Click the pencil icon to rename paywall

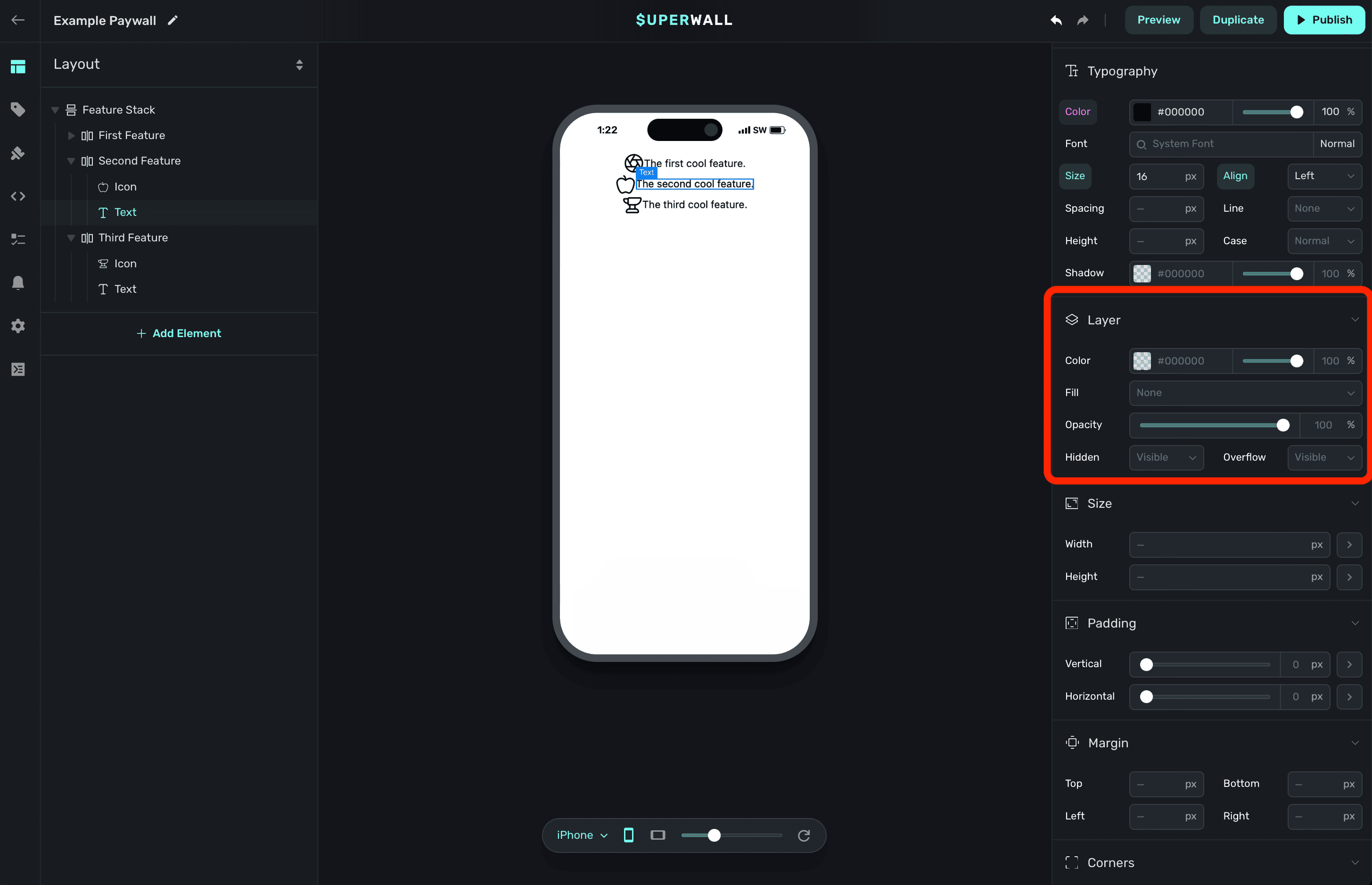click(173, 21)
